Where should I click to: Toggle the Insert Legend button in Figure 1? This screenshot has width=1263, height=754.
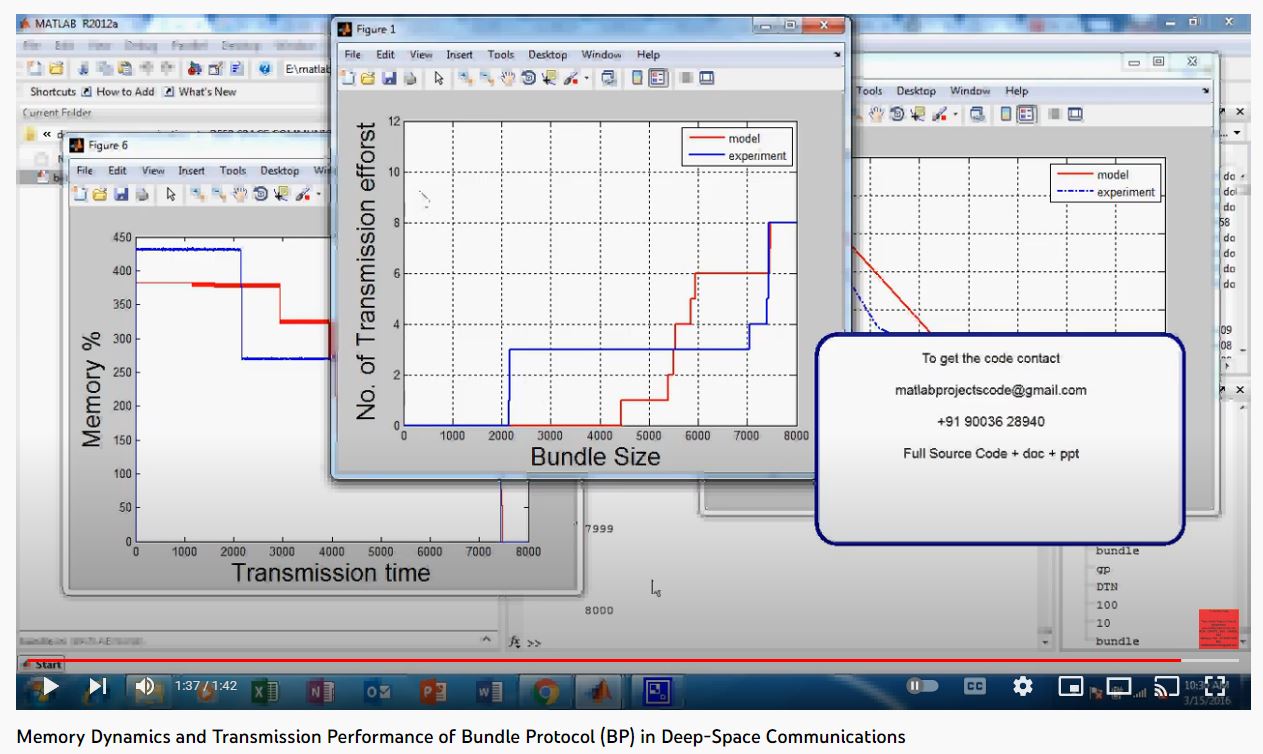(x=658, y=79)
